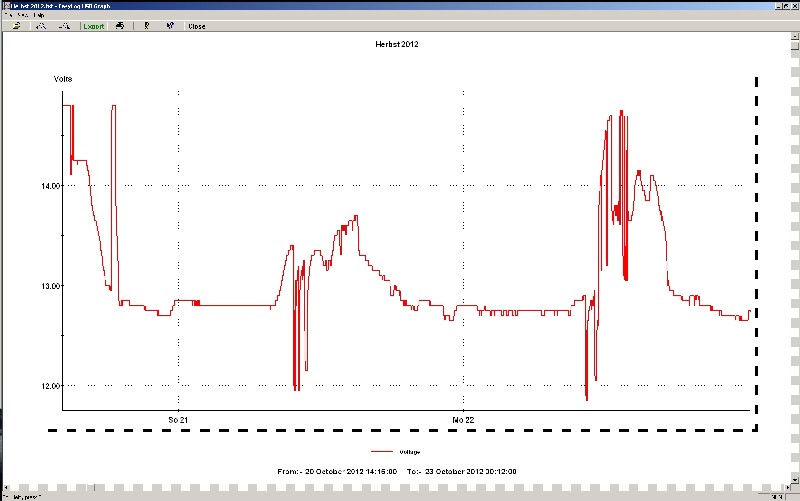Click the open folder icon in the toolbar

click(x=17, y=26)
